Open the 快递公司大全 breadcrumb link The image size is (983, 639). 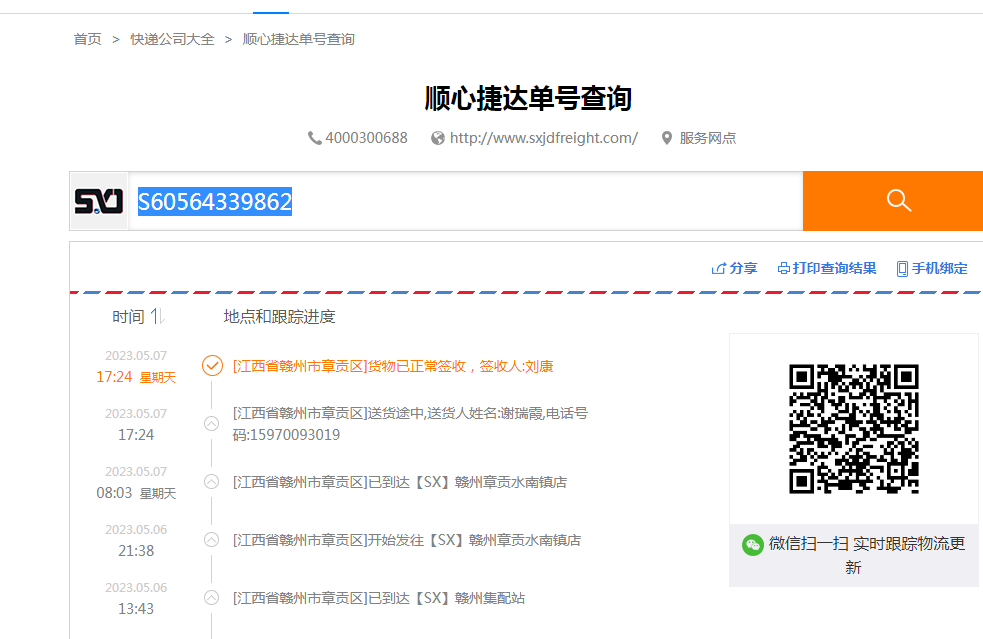[x=172, y=40]
